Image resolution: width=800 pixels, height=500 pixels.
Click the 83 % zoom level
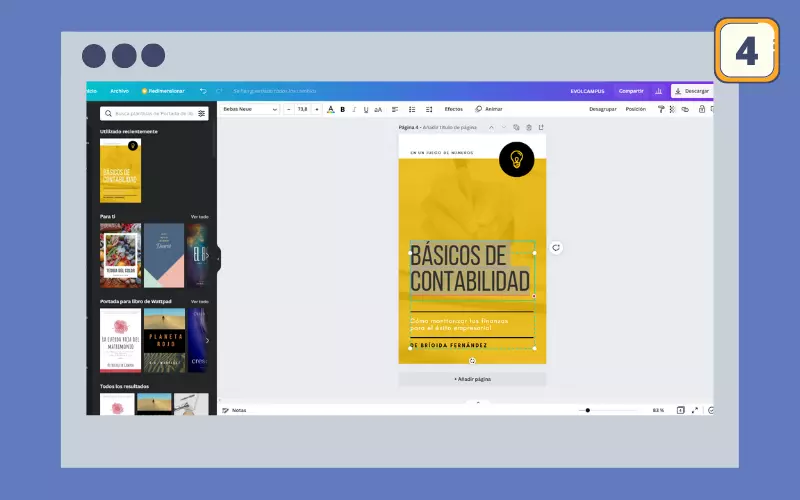[x=658, y=410]
